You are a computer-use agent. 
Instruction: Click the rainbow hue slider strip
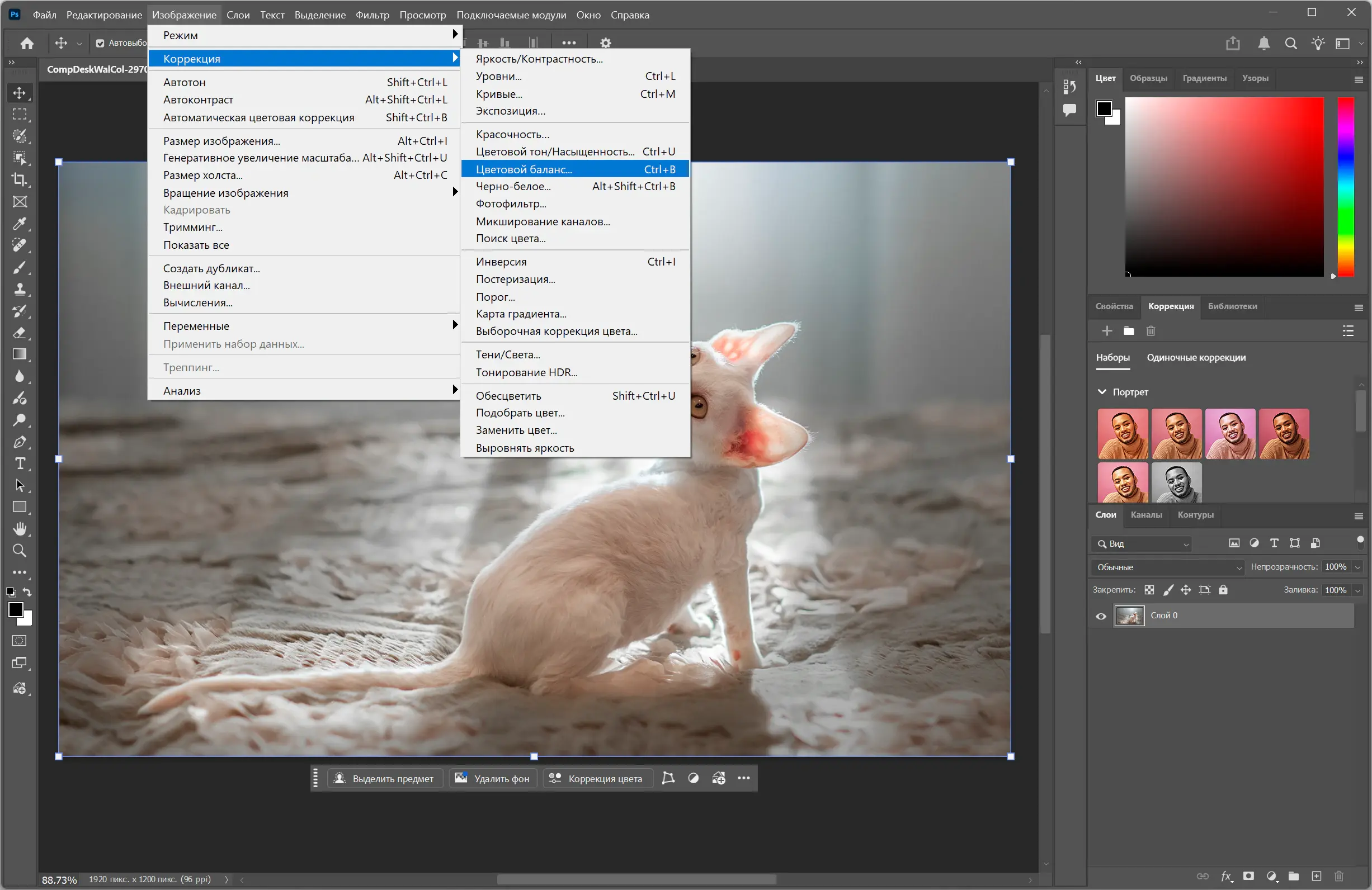pos(1346,187)
